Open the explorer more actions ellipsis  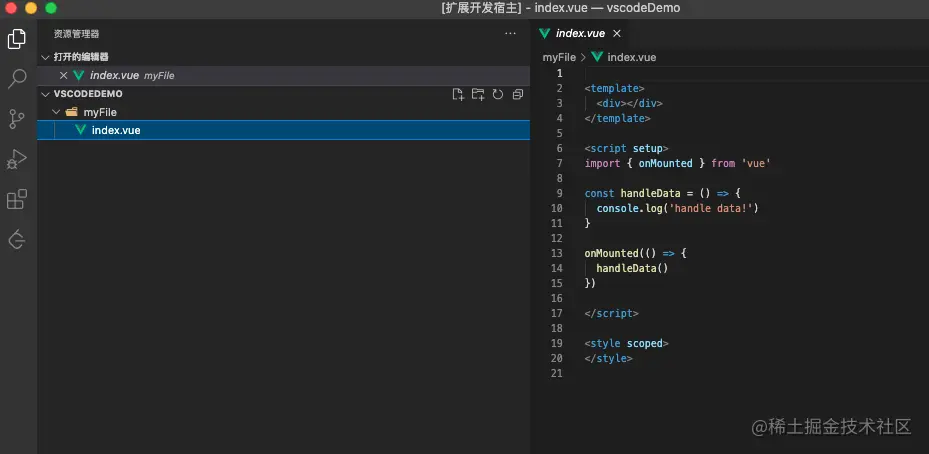coord(510,34)
